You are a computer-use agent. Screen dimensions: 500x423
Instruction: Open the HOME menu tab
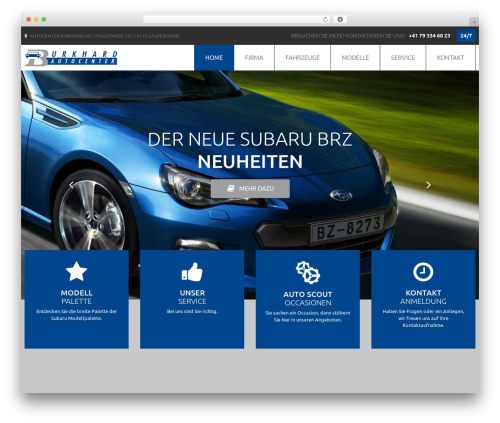click(214, 58)
